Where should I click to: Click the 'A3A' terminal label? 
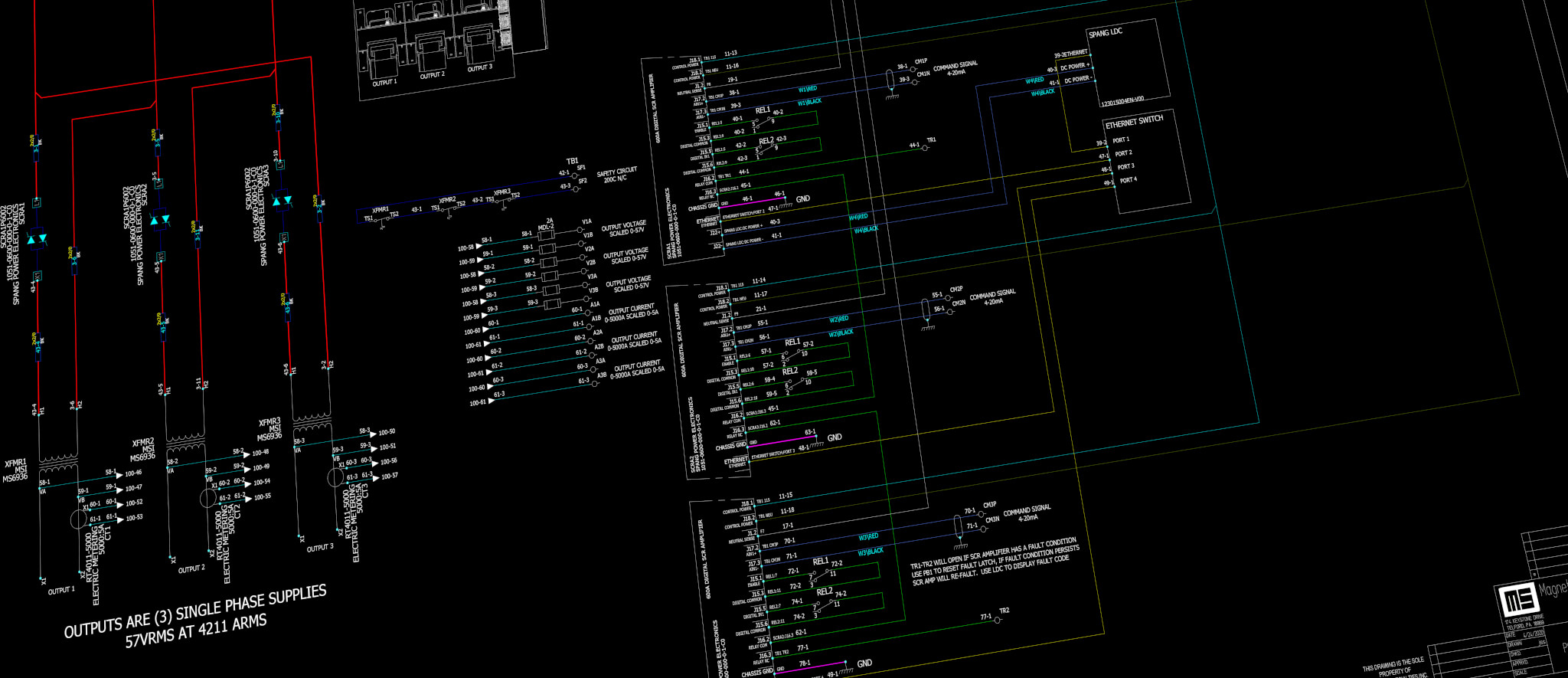601,361
